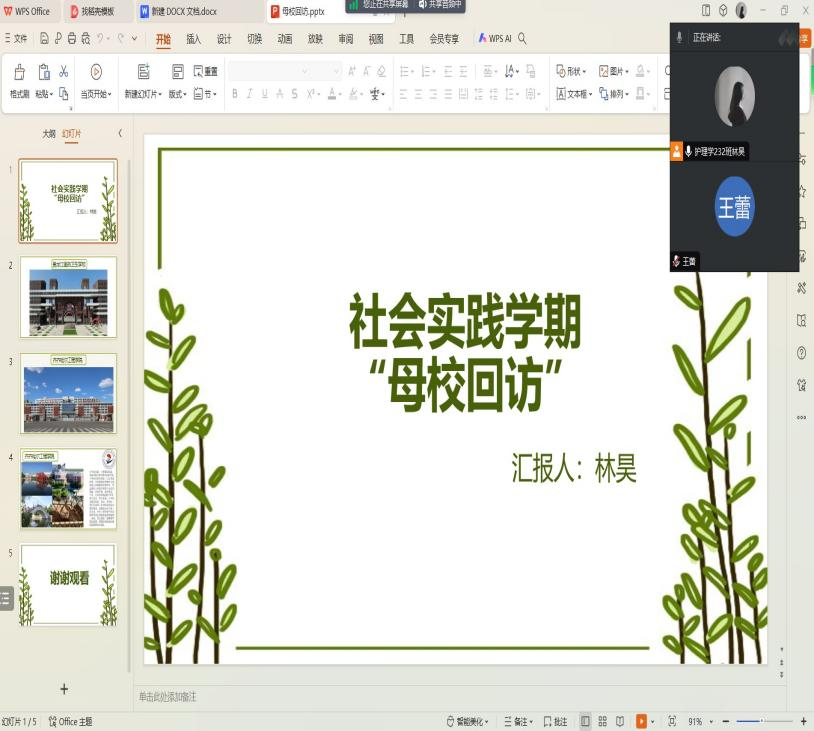Image resolution: width=814 pixels, height=731 pixels.
Task: Click the Cut scissors icon
Action: point(63,72)
